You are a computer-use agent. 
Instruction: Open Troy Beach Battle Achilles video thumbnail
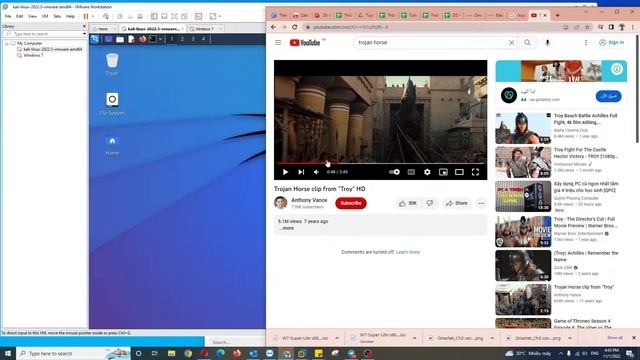[523, 128]
